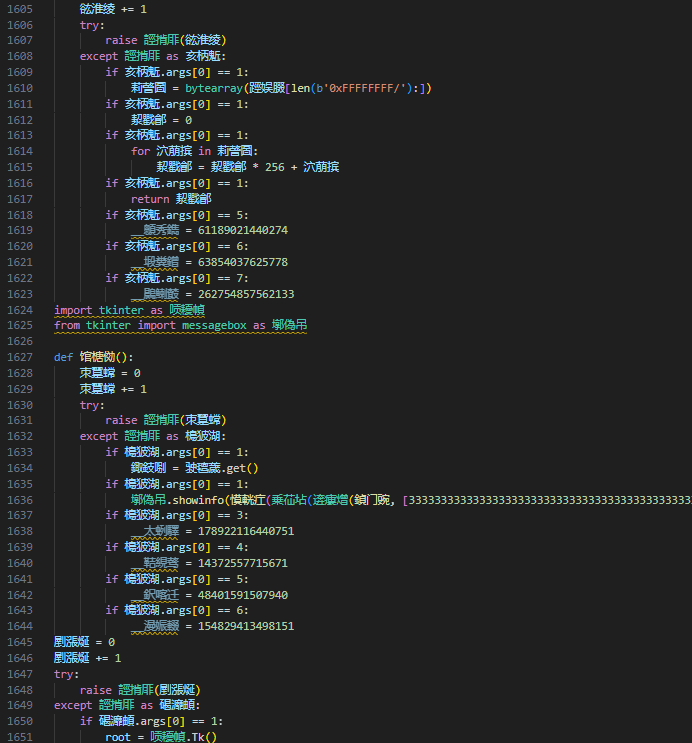Screen dimensions: 692x743
Task: Click the 'raise' keyword on line 1648
Action: pos(96,690)
